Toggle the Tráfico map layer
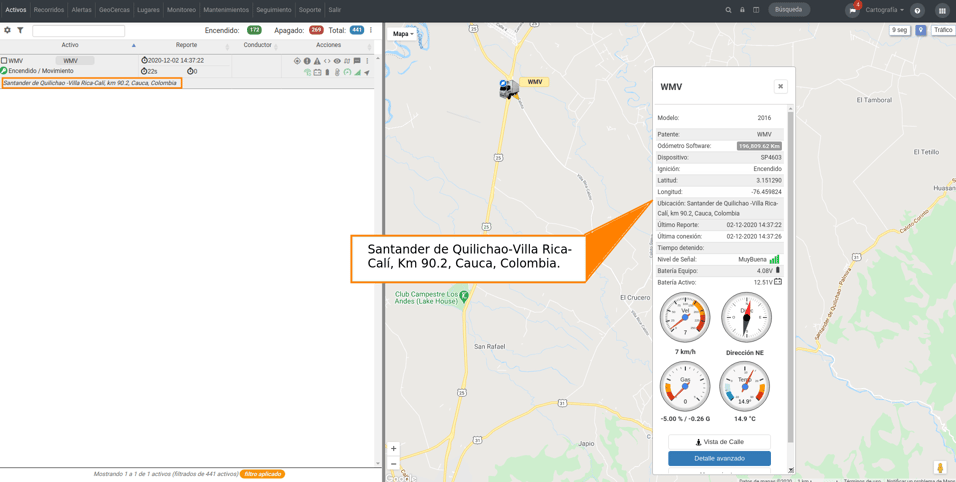The height and width of the screenshot is (482, 956). point(942,30)
